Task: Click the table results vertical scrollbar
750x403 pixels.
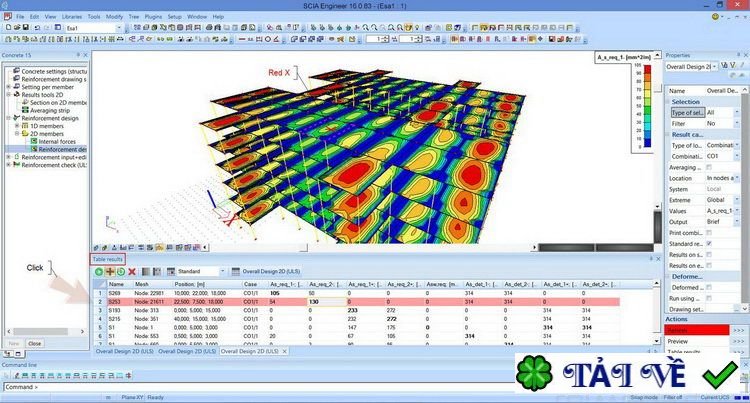Action: pyautogui.click(x=657, y=312)
